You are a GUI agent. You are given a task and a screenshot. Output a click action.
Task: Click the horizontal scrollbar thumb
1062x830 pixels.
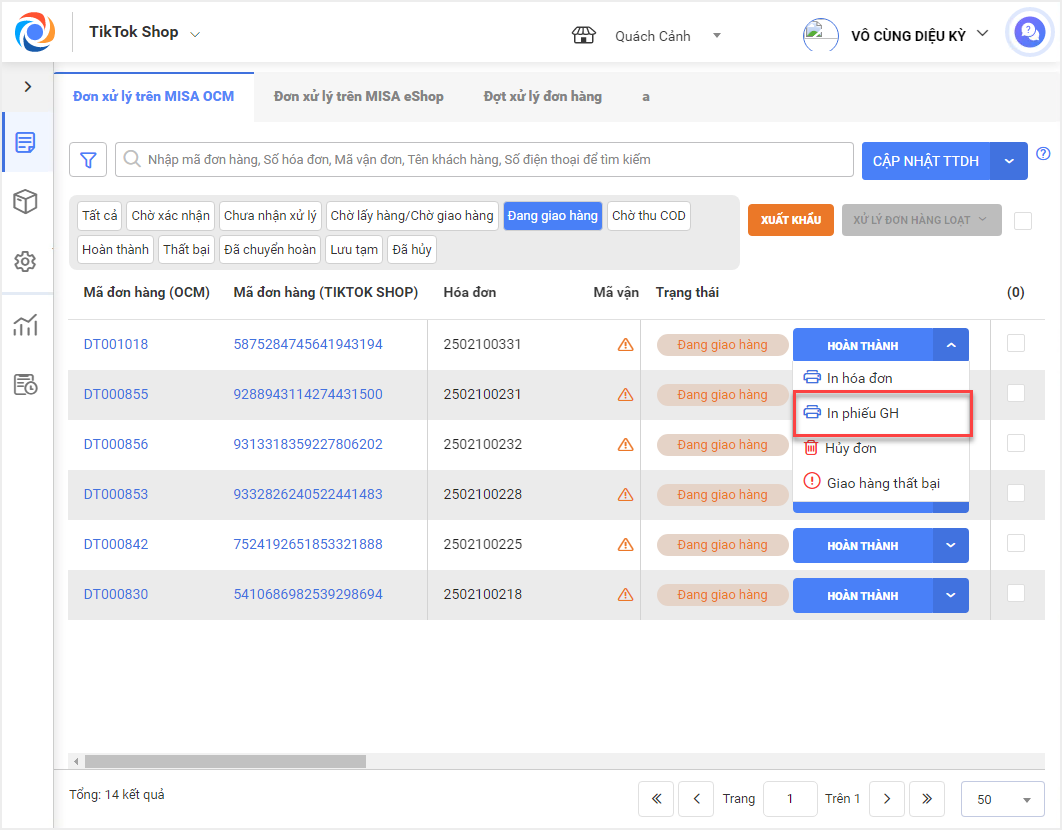[x=225, y=762]
